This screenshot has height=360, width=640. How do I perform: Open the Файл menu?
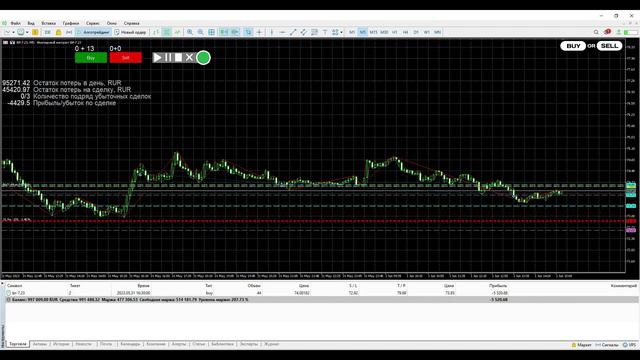[16, 23]
